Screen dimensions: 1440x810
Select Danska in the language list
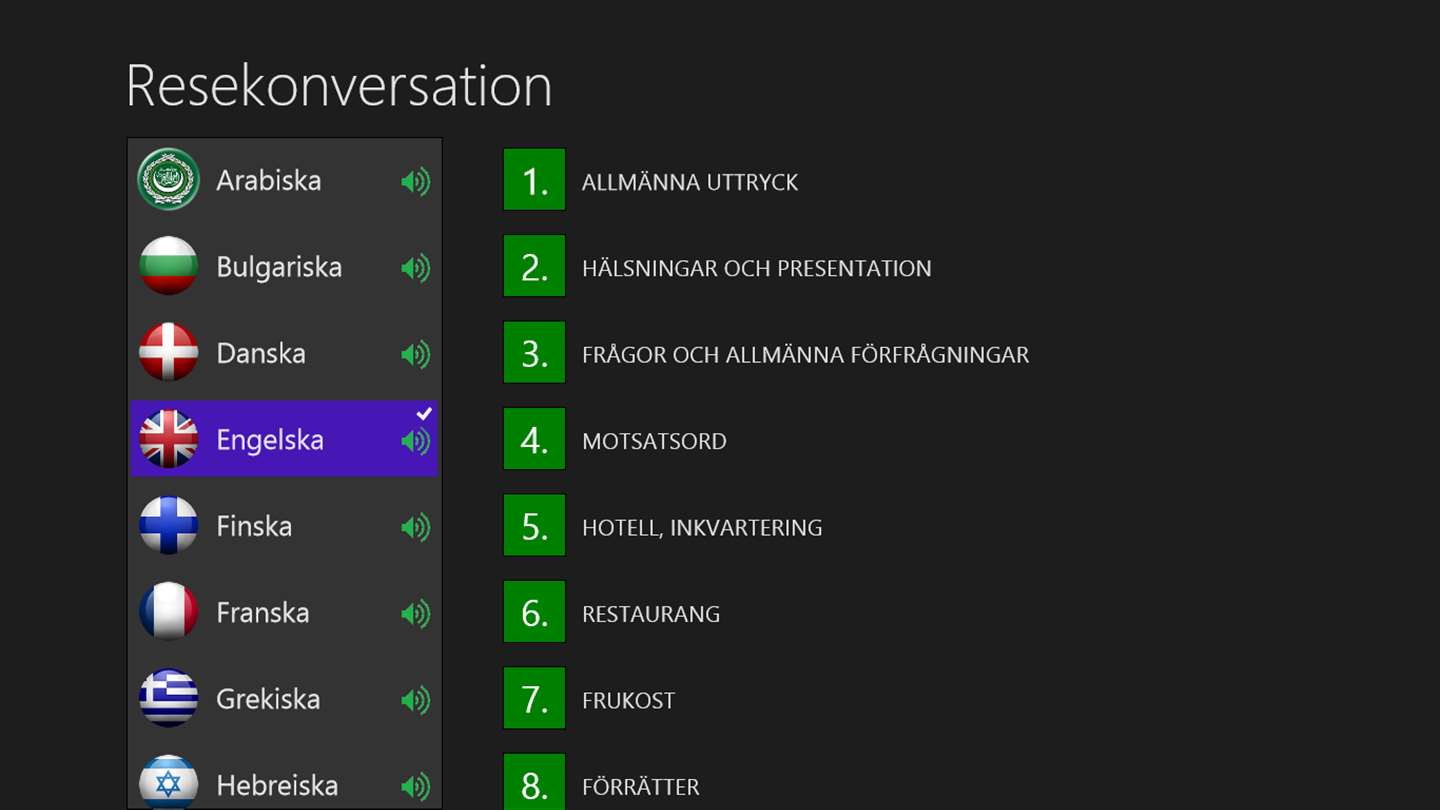261,354
